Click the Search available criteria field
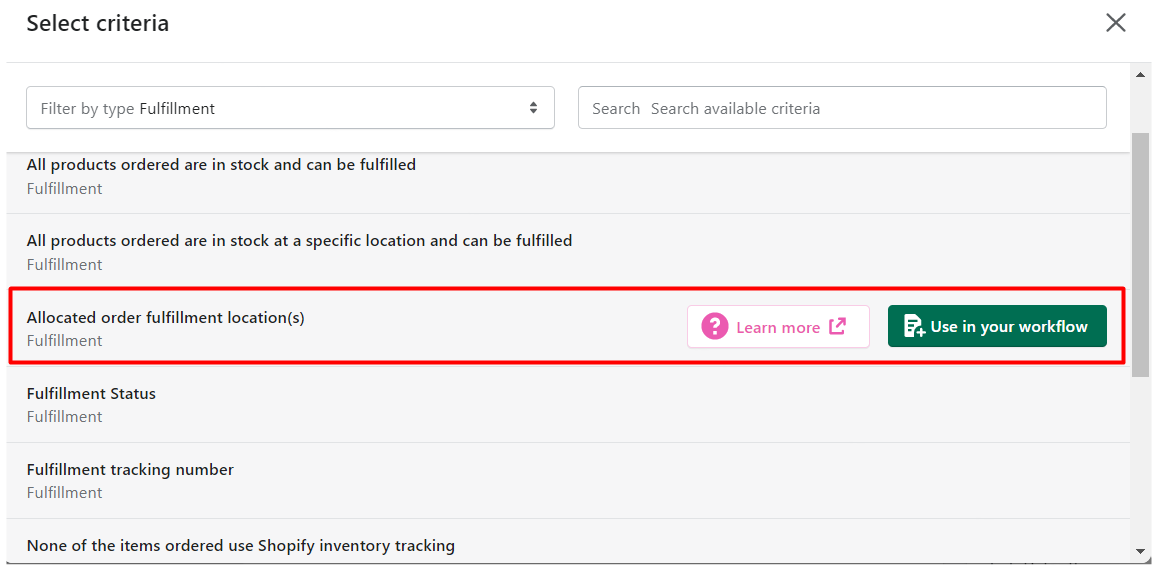Screen dimensions: 1154x569 click(842, 108)
